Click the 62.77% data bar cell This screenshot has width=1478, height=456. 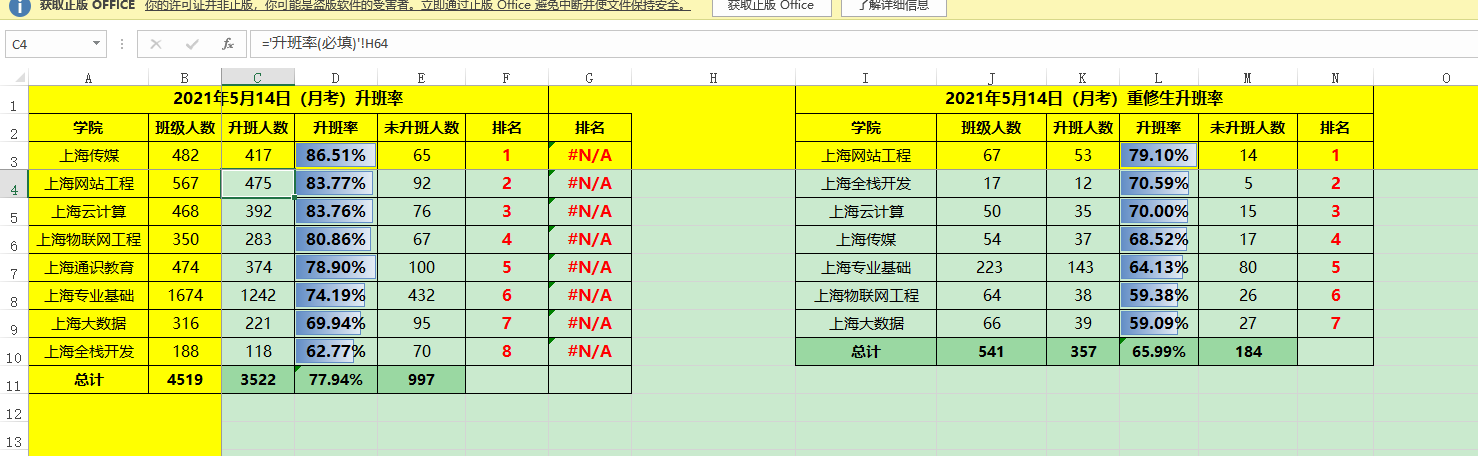(336, 352)
